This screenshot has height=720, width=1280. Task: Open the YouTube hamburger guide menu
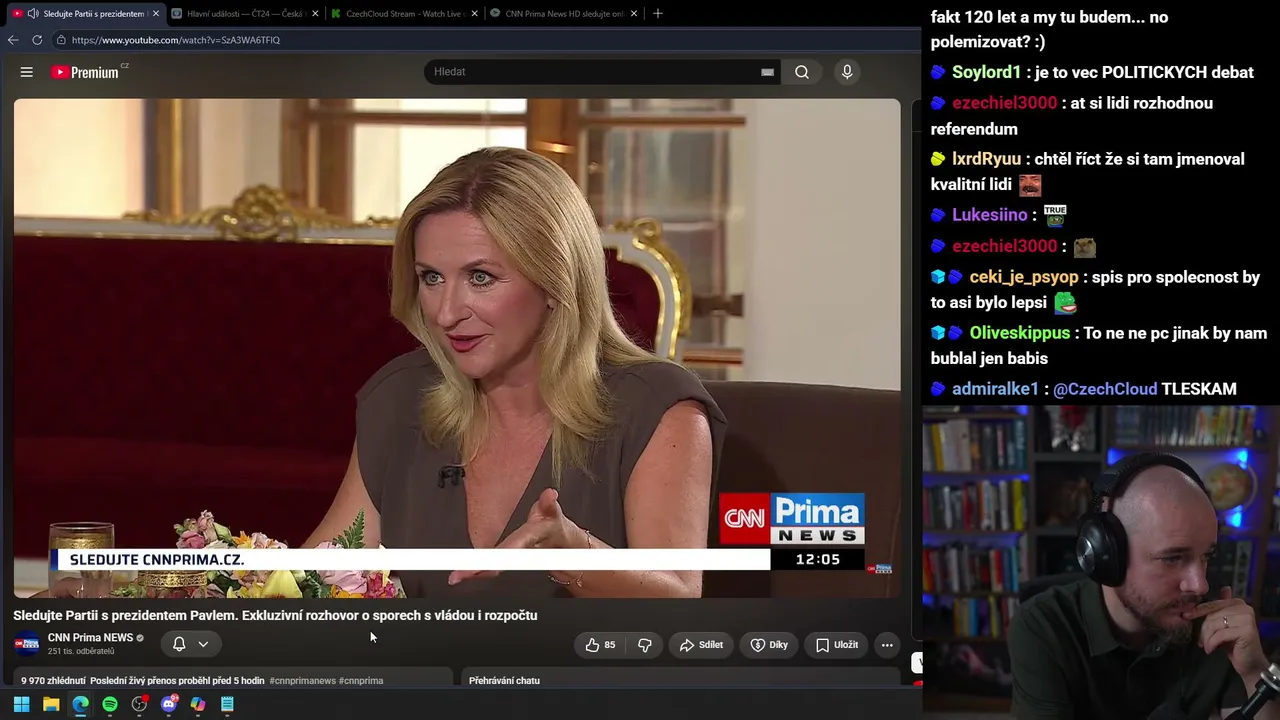[27, 72]
